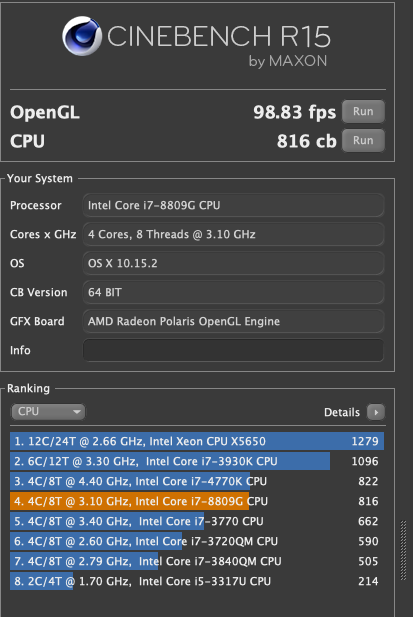This screenshot has height=617, width=413.
Task: Click the Cores x GHz field
Action: point(233,234)
